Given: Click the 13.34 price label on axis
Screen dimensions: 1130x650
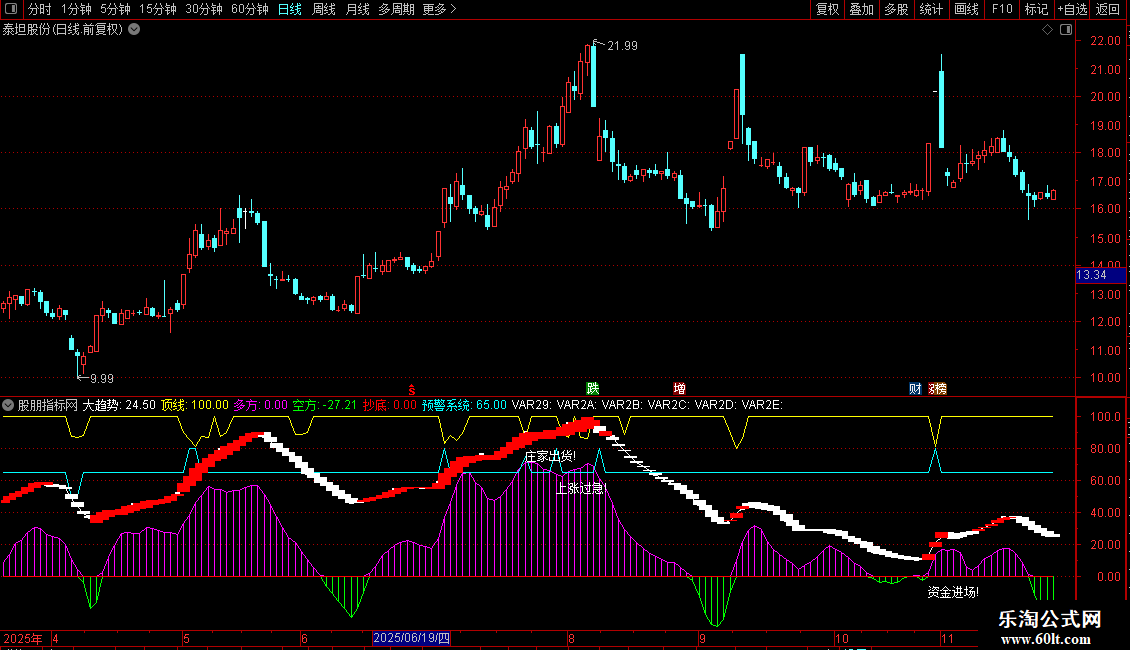Looking at the screenshot, I should (x=1090, y=275).
